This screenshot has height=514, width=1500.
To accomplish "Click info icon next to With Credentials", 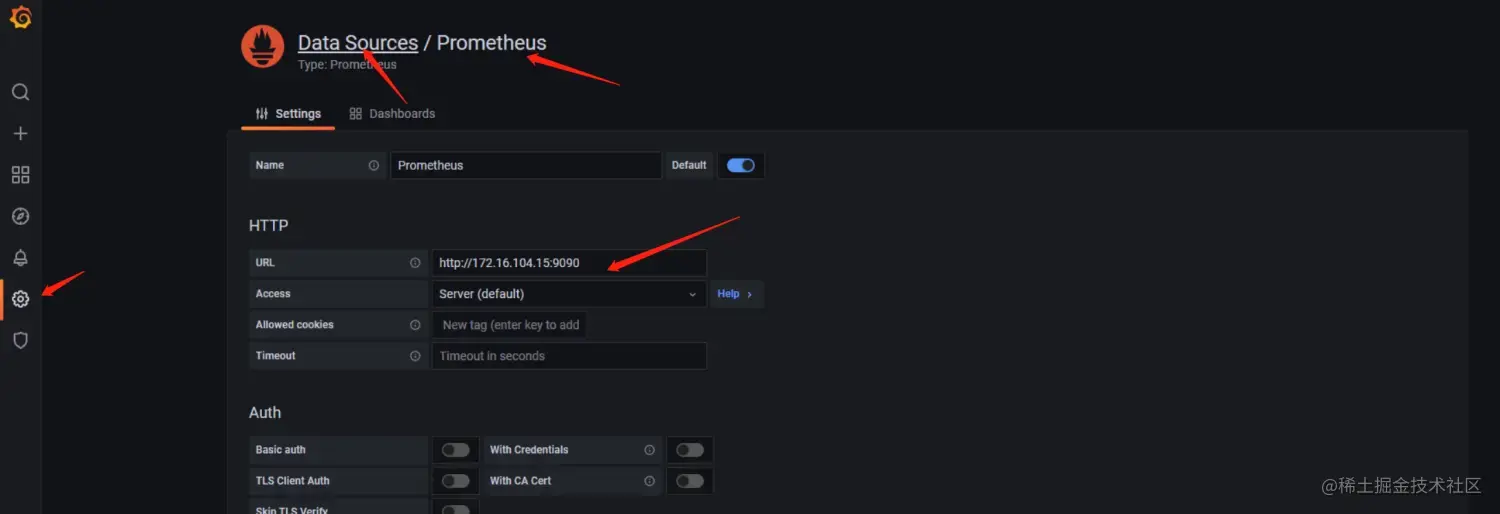I will tap(650, 450).
